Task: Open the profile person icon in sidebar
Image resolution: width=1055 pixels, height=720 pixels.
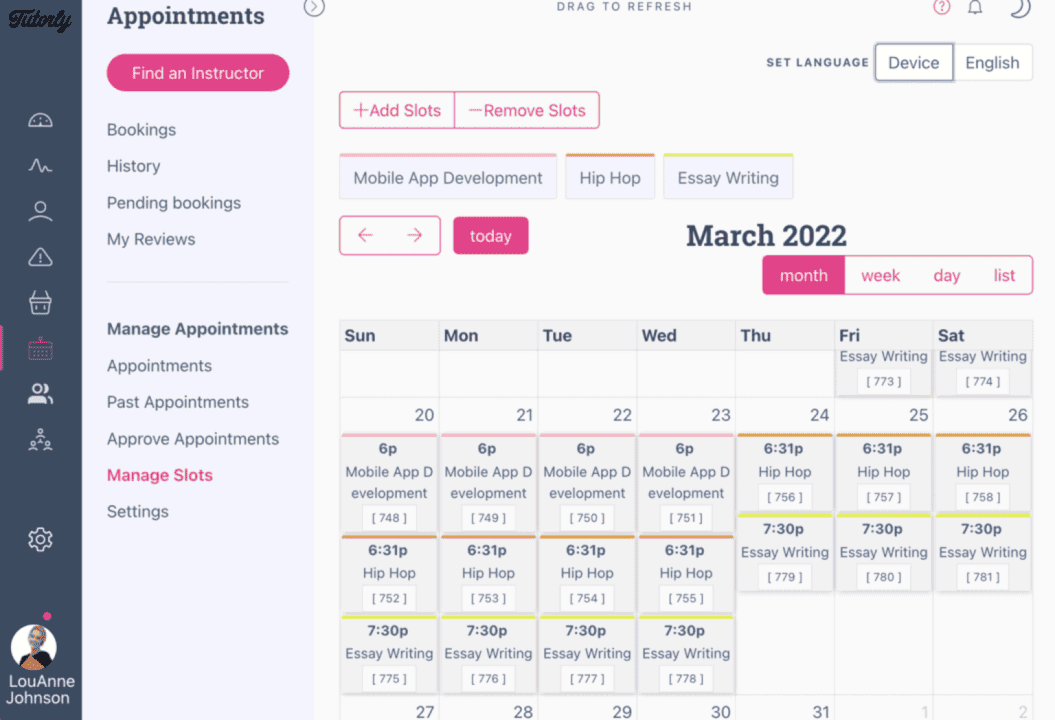Action: pyautogui.click(x=40, y=211)
